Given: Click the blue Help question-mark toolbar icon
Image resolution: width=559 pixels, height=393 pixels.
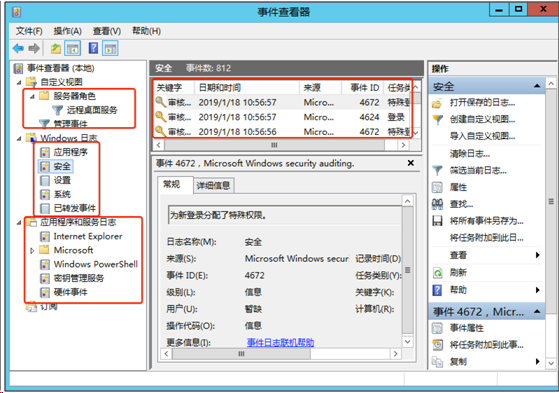Looking at the screenshot, I should tap(93, 48).
